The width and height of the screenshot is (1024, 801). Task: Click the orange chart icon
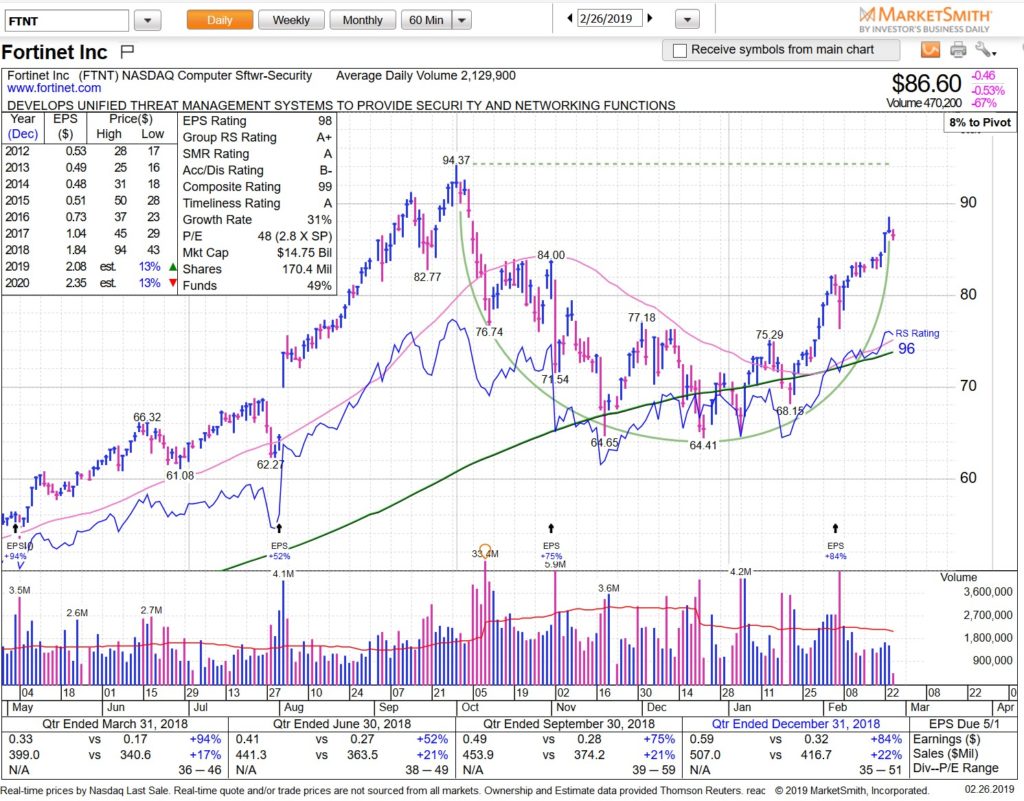931,50
